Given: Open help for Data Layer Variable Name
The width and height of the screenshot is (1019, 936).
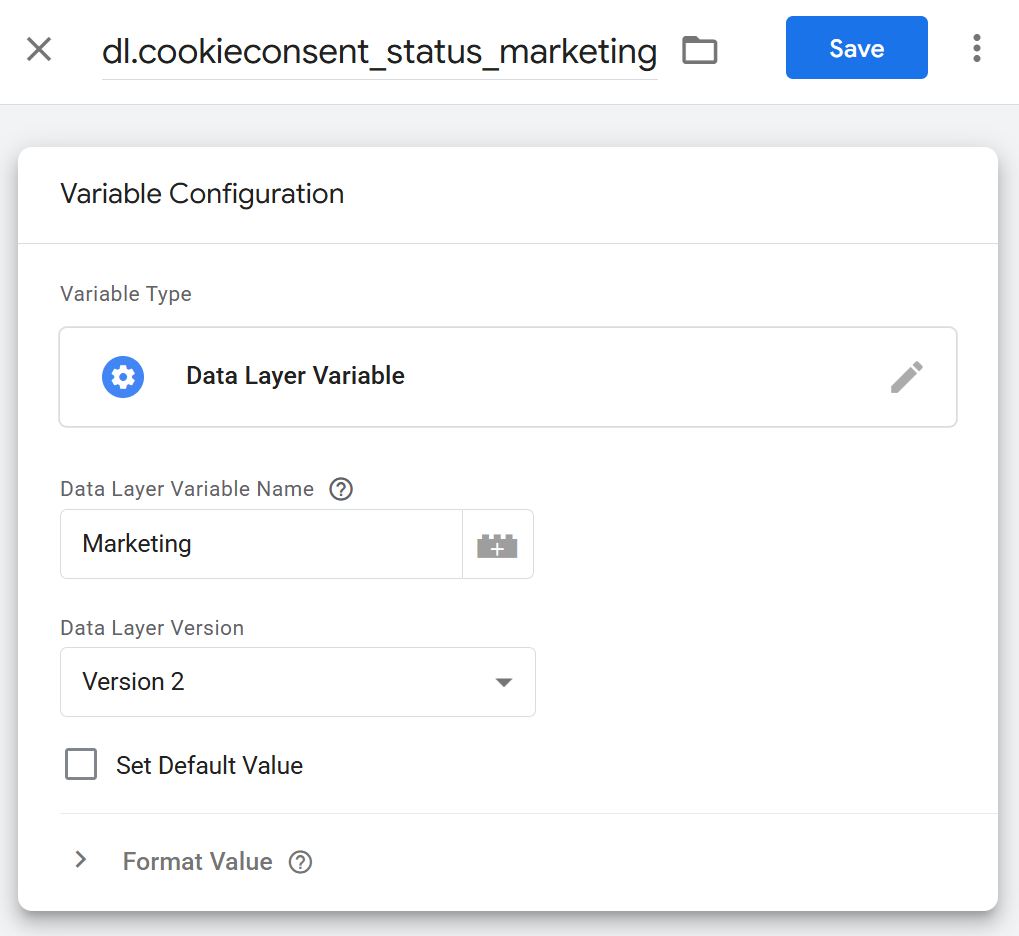Looking at the screenshot, I should [x=341, y=489].
